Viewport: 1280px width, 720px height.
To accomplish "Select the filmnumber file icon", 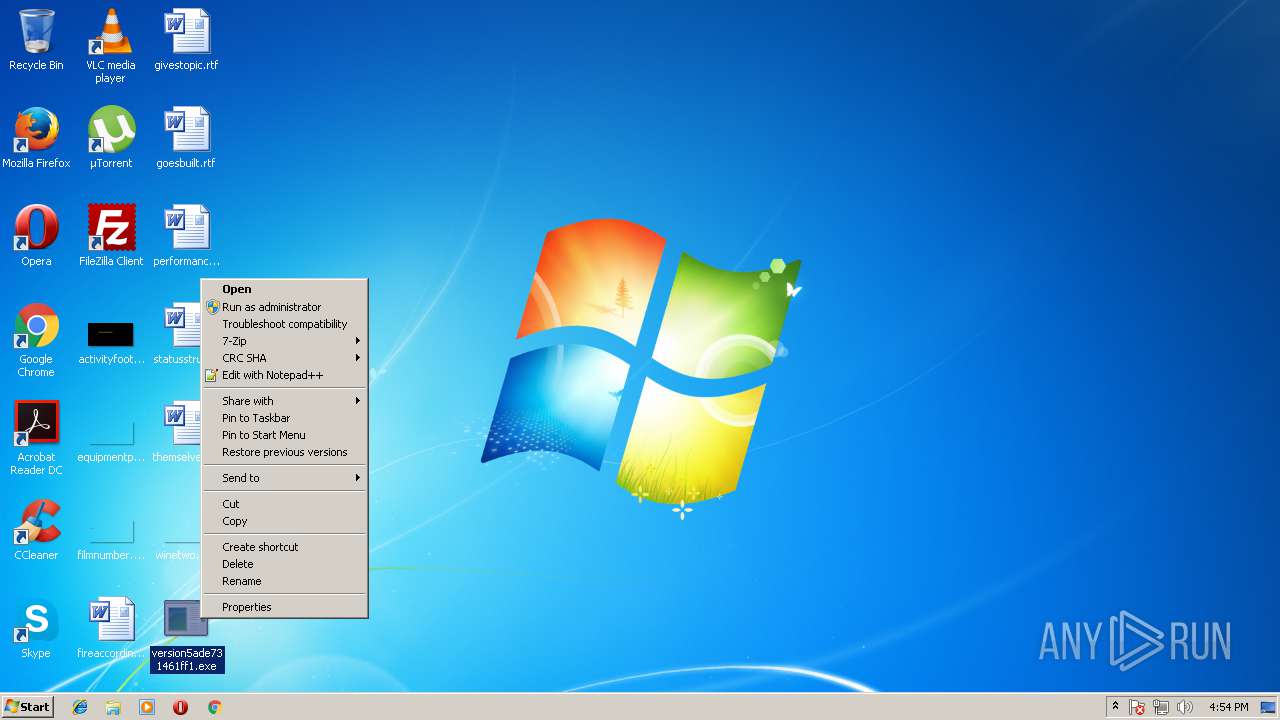I will click(x=110, y=538).
